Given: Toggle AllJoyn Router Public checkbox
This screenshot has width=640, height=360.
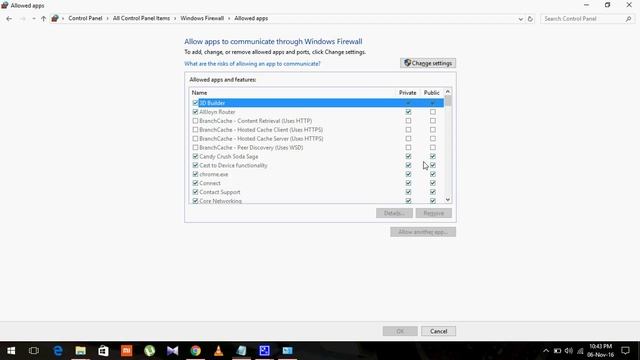Looking at the screenshot, I should (433, 112).
